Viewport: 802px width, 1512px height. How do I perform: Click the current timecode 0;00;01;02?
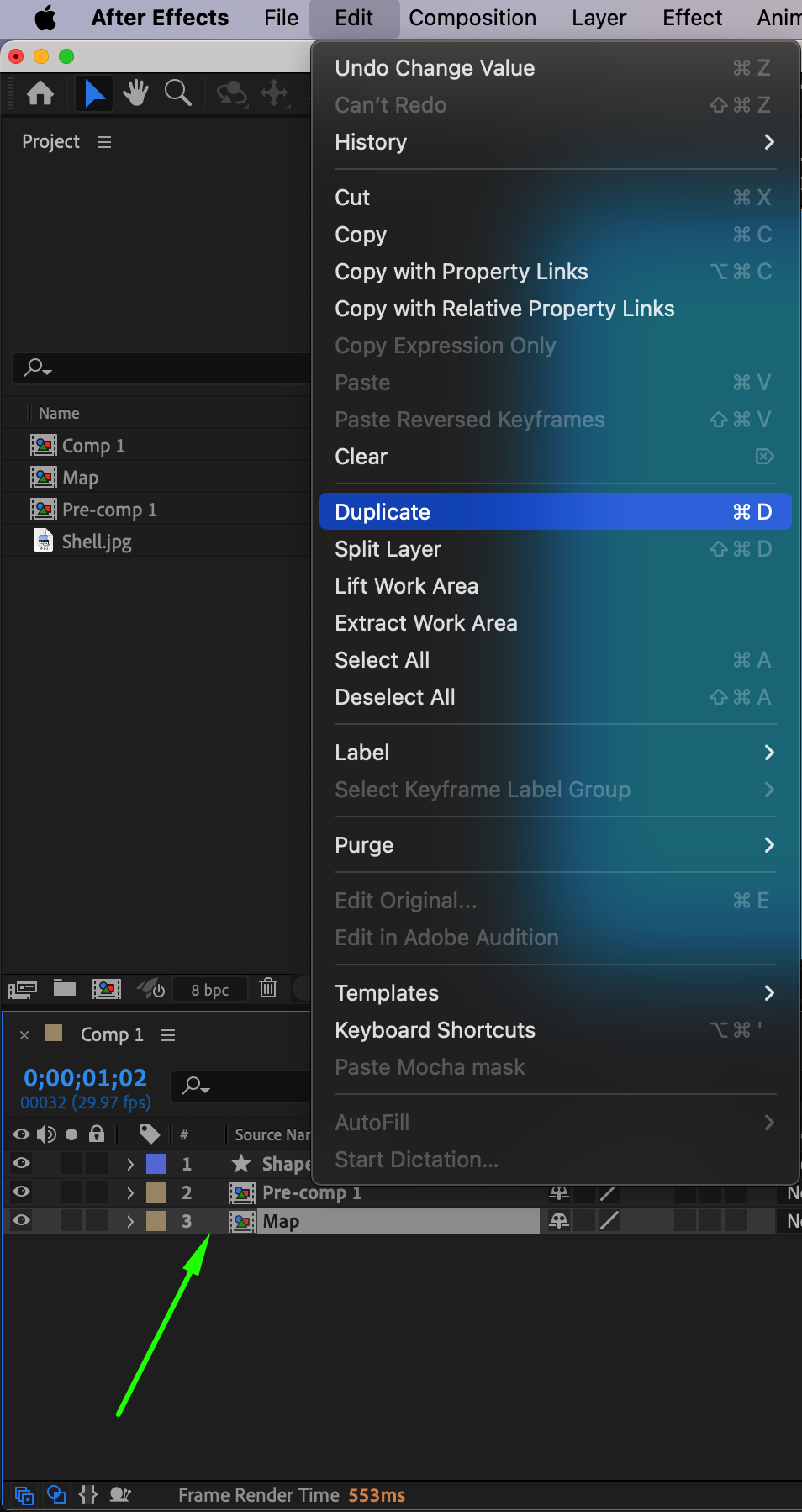point(85,1077)
